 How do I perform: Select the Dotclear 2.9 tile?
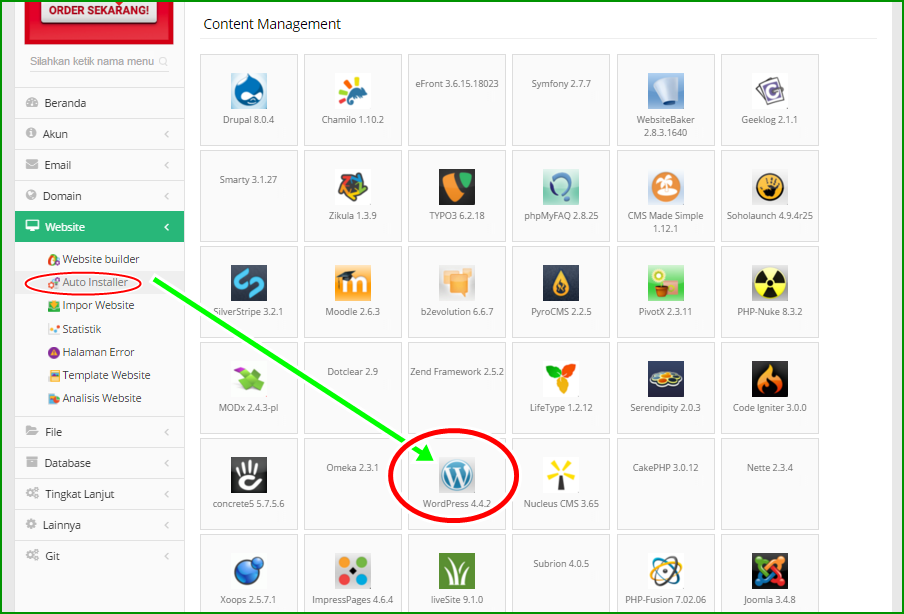pos(352,387)
